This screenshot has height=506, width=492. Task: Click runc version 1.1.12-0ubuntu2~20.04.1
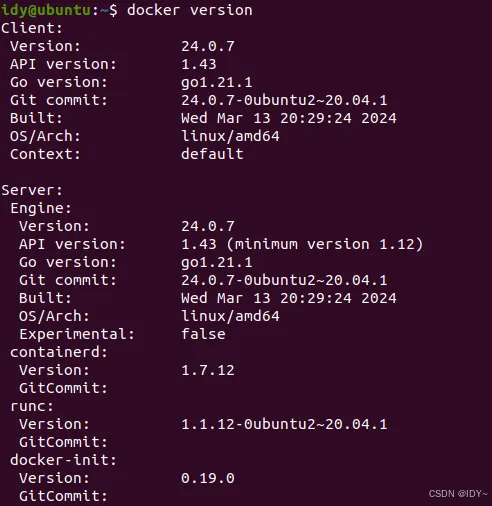[x=284, y=424]
